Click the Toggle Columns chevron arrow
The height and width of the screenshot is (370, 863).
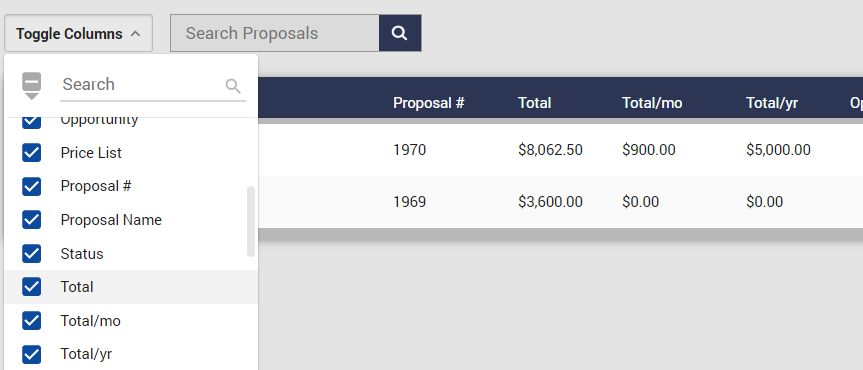point(135,34)
